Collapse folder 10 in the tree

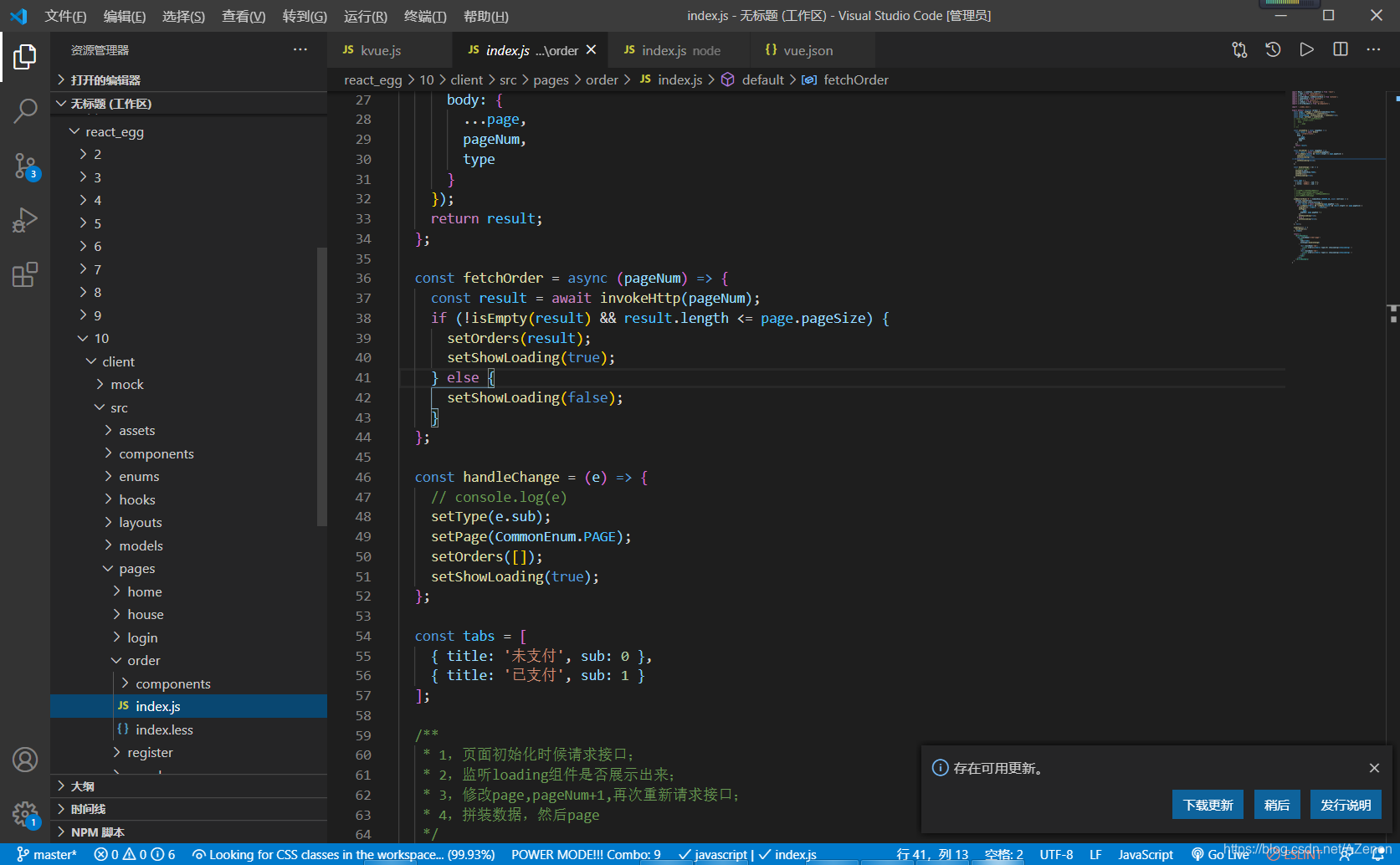point(188,339)
